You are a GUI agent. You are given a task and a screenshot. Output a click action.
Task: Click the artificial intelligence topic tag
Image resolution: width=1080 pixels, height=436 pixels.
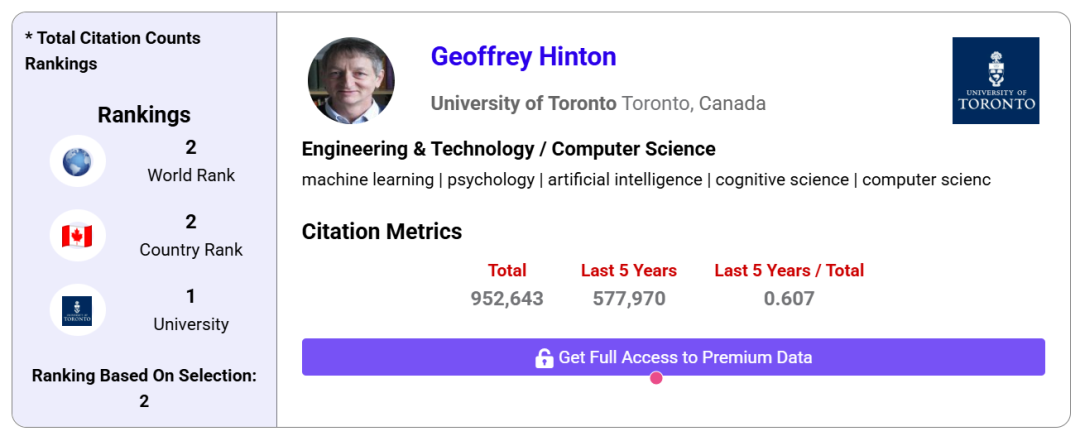(625, 180)
